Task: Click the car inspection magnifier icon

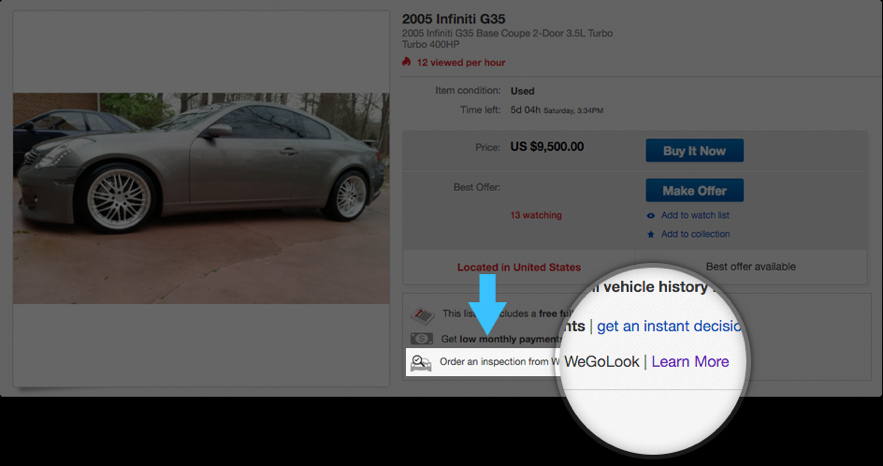Action: [421, 363]
